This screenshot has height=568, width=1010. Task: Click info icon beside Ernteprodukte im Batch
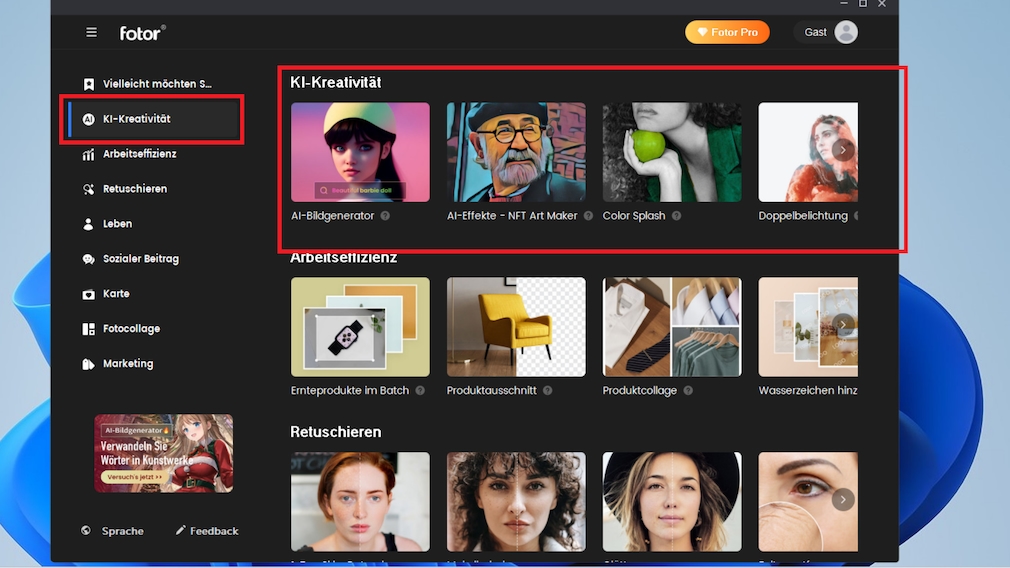click(x=420, y=391)
